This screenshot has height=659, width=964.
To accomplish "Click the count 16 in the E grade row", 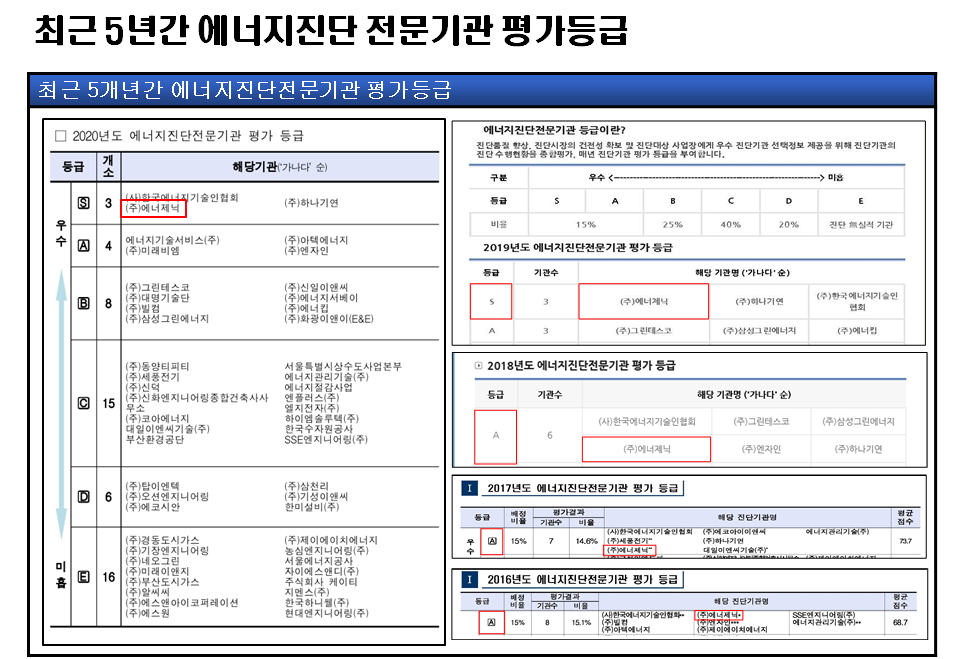I will click(109, 577).
